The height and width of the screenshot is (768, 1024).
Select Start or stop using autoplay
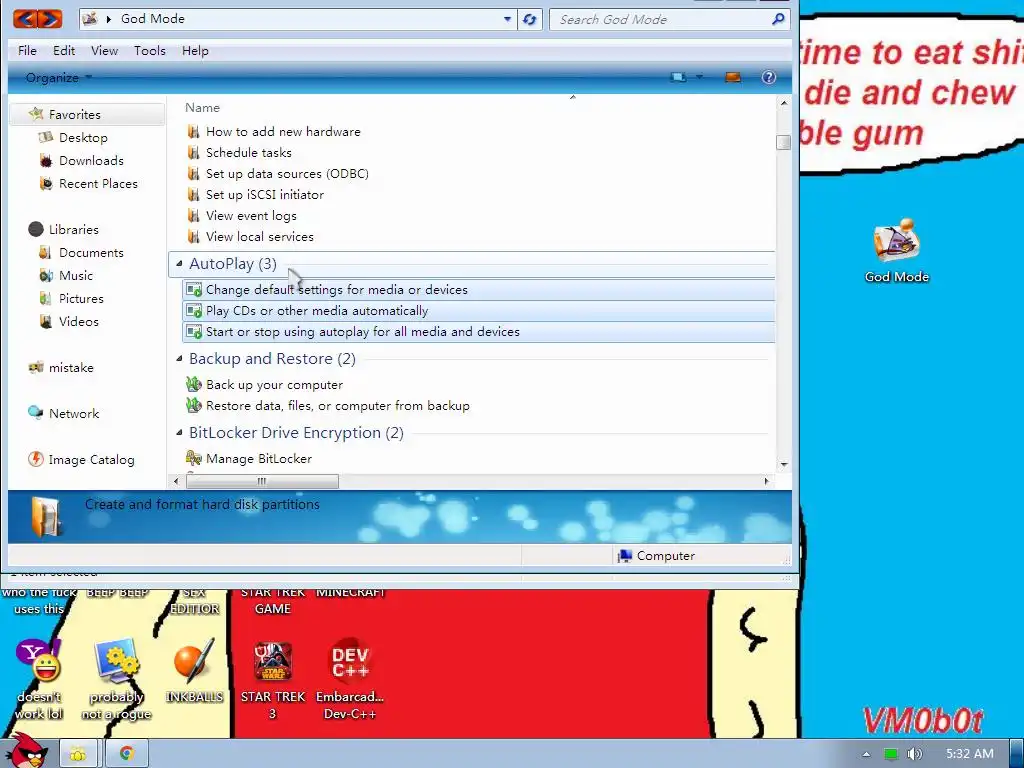(x=479, y=331)
